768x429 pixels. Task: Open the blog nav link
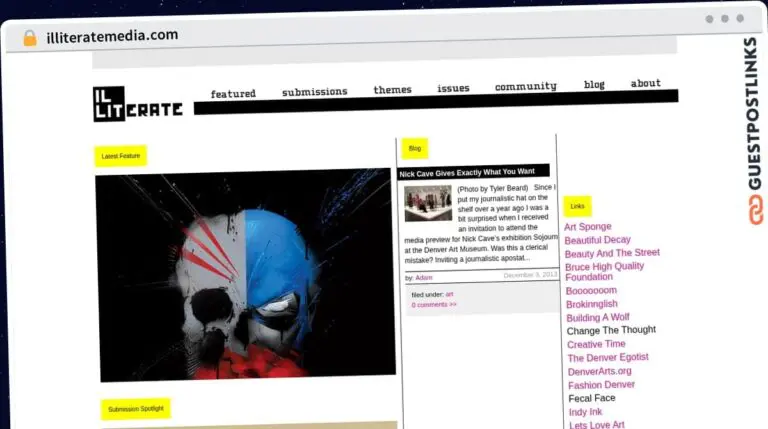[x=594, y=85]
